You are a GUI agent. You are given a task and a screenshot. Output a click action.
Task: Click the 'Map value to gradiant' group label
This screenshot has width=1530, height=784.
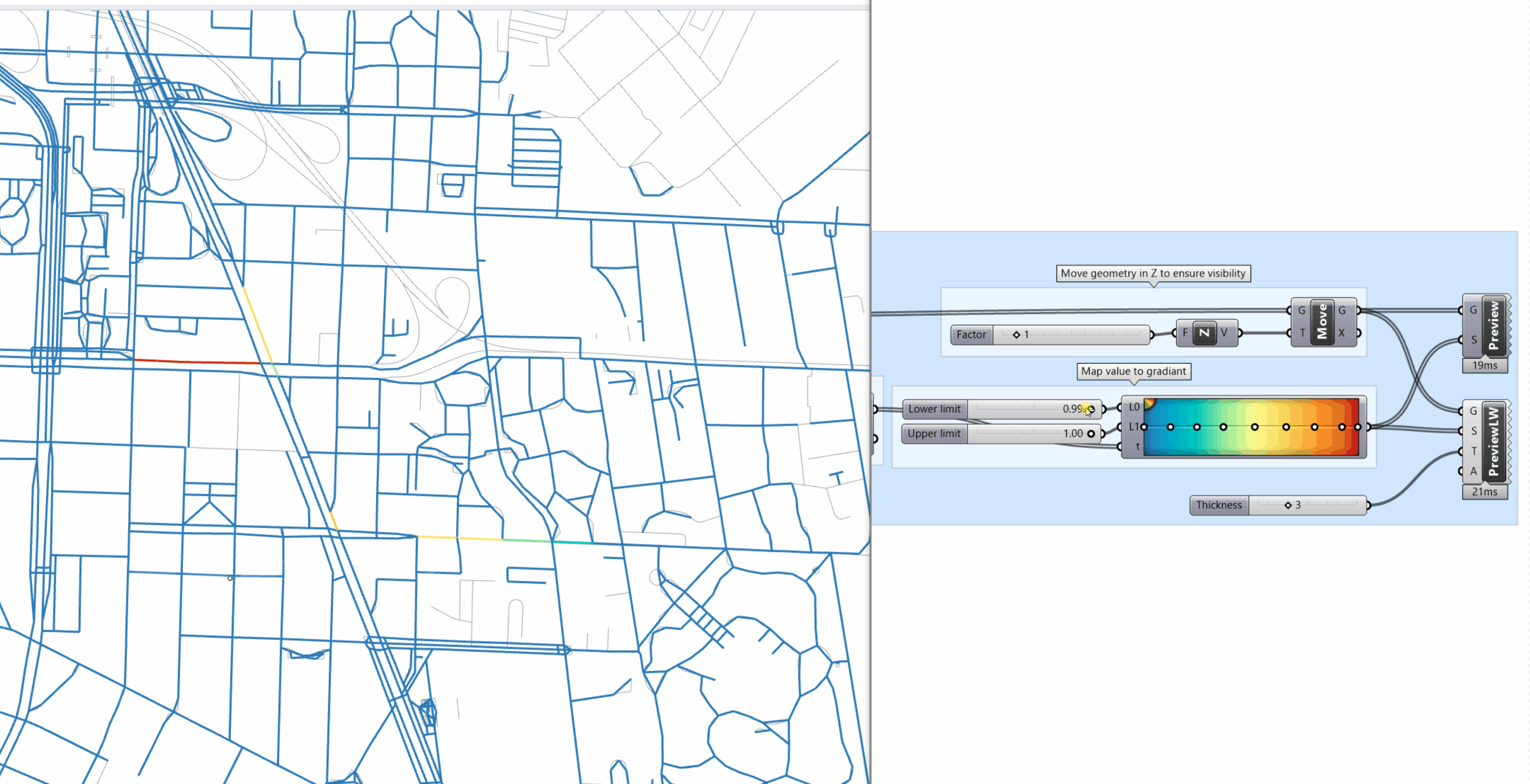click(1133, 371)
